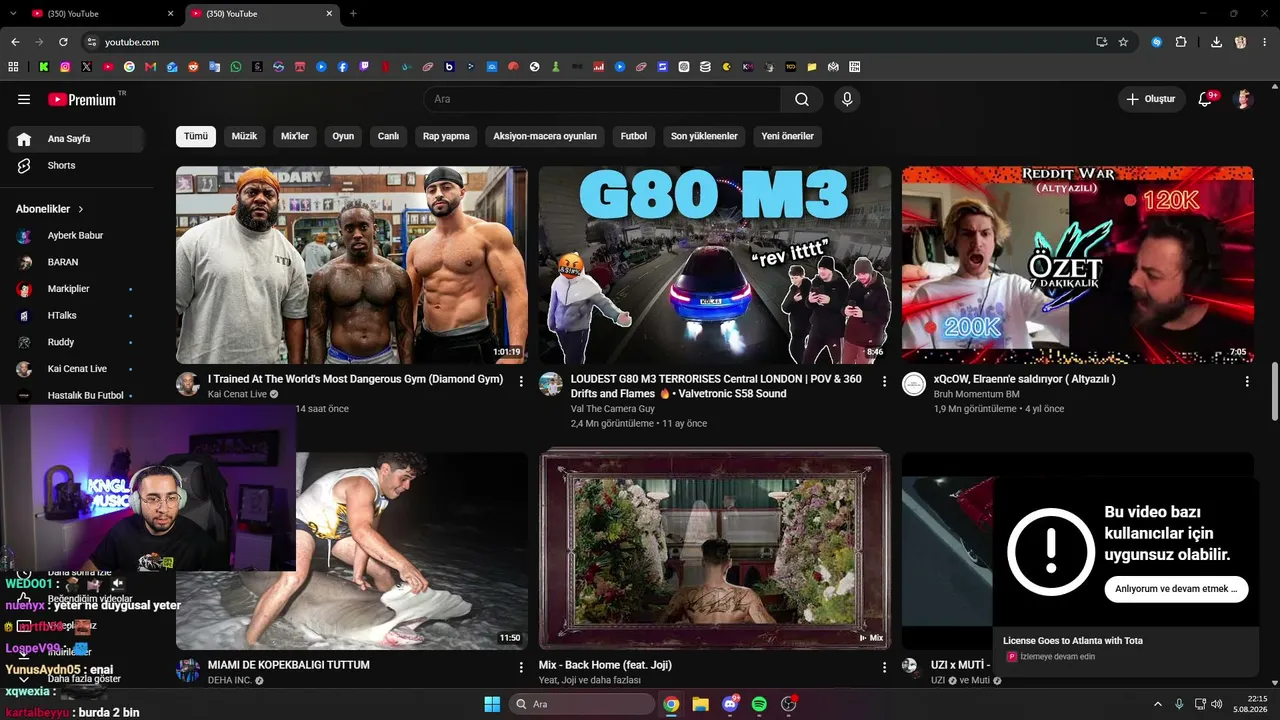Open the X (Twitter) bookmark
1280x720 pixels.
pos(87,67)
